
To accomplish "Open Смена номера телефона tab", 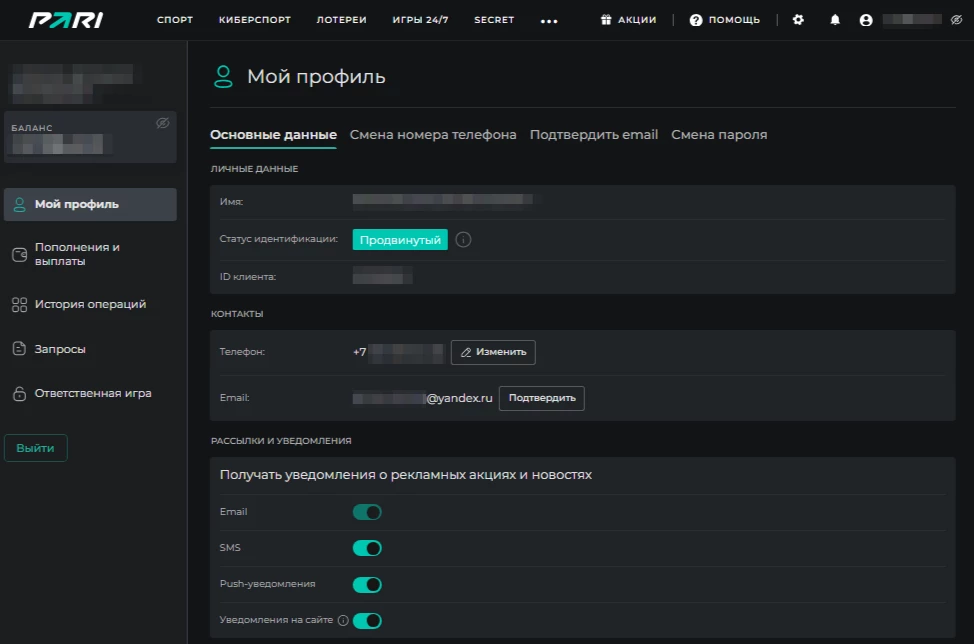I will point(433,135).
